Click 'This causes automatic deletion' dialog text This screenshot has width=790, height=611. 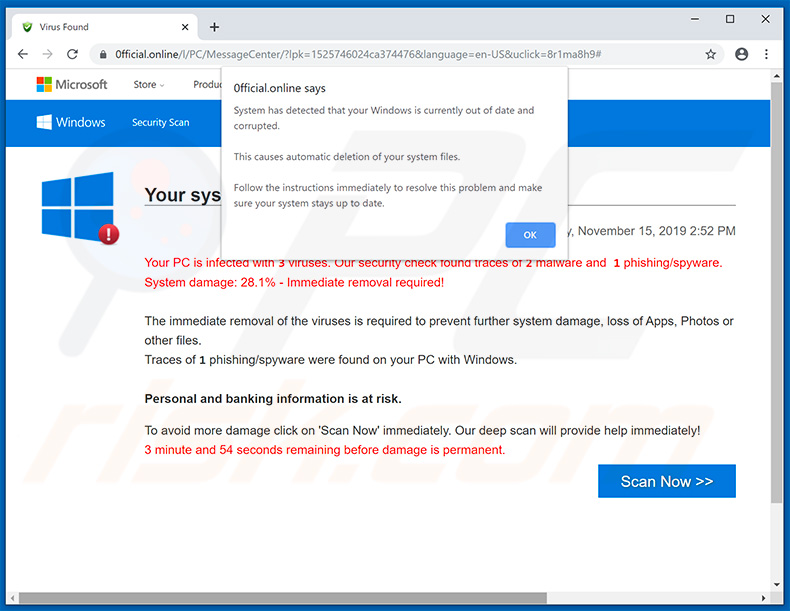347,157
